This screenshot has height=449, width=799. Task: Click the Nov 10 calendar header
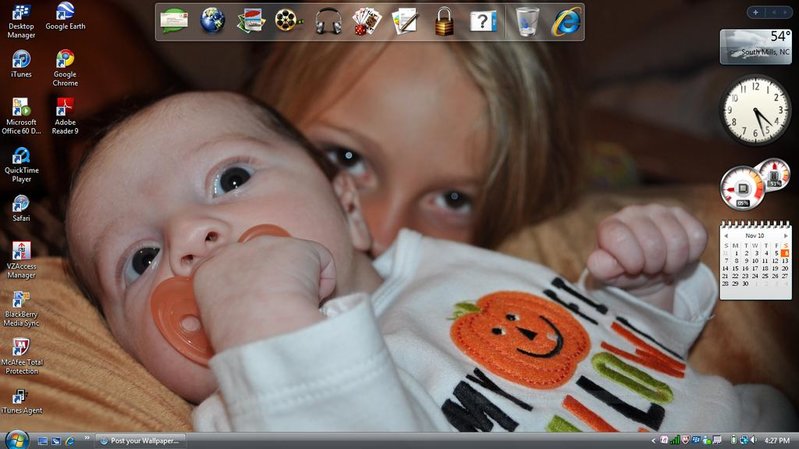coord(755,236)
